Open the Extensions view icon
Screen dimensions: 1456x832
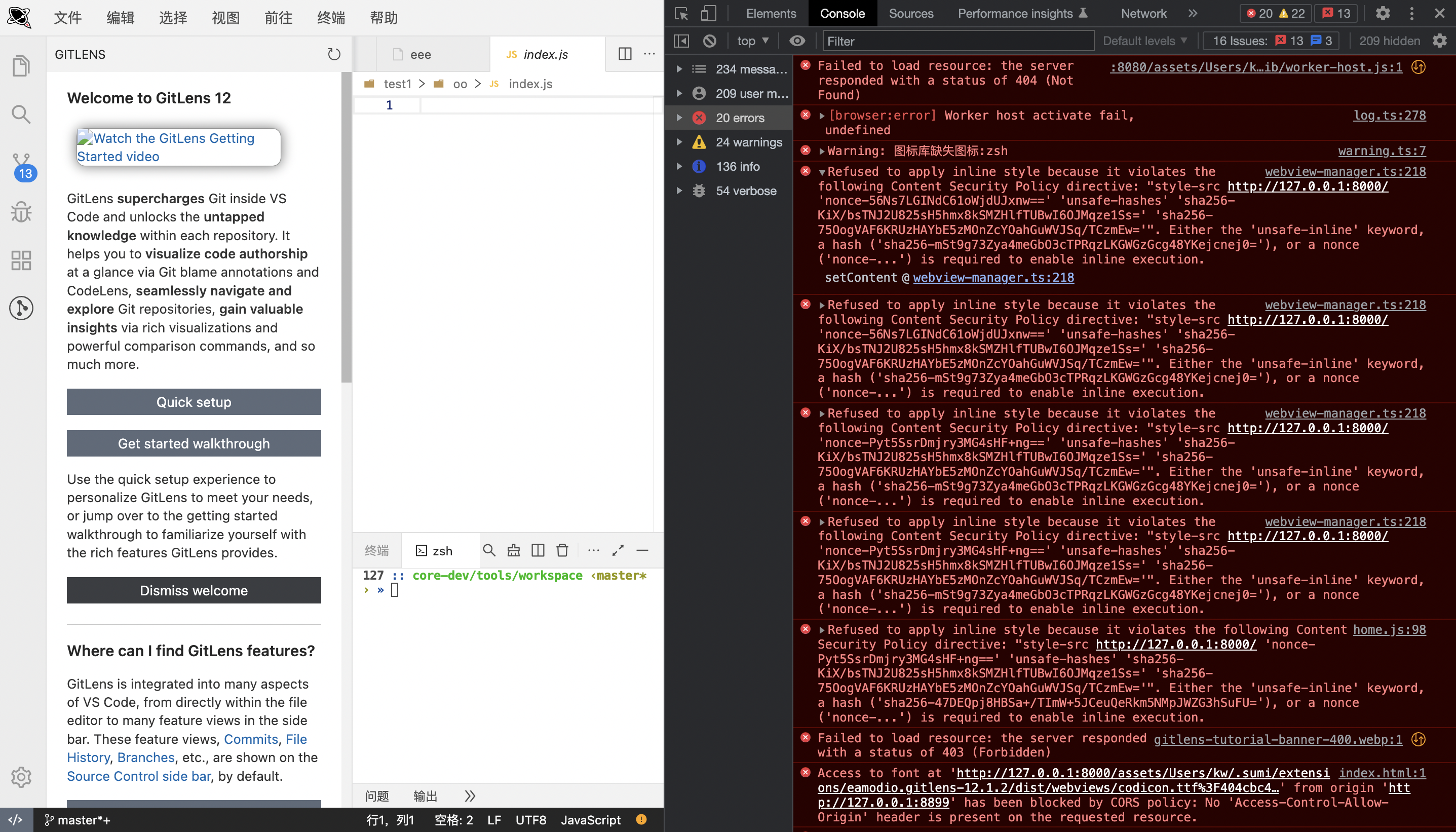click(x=21, y=260)
